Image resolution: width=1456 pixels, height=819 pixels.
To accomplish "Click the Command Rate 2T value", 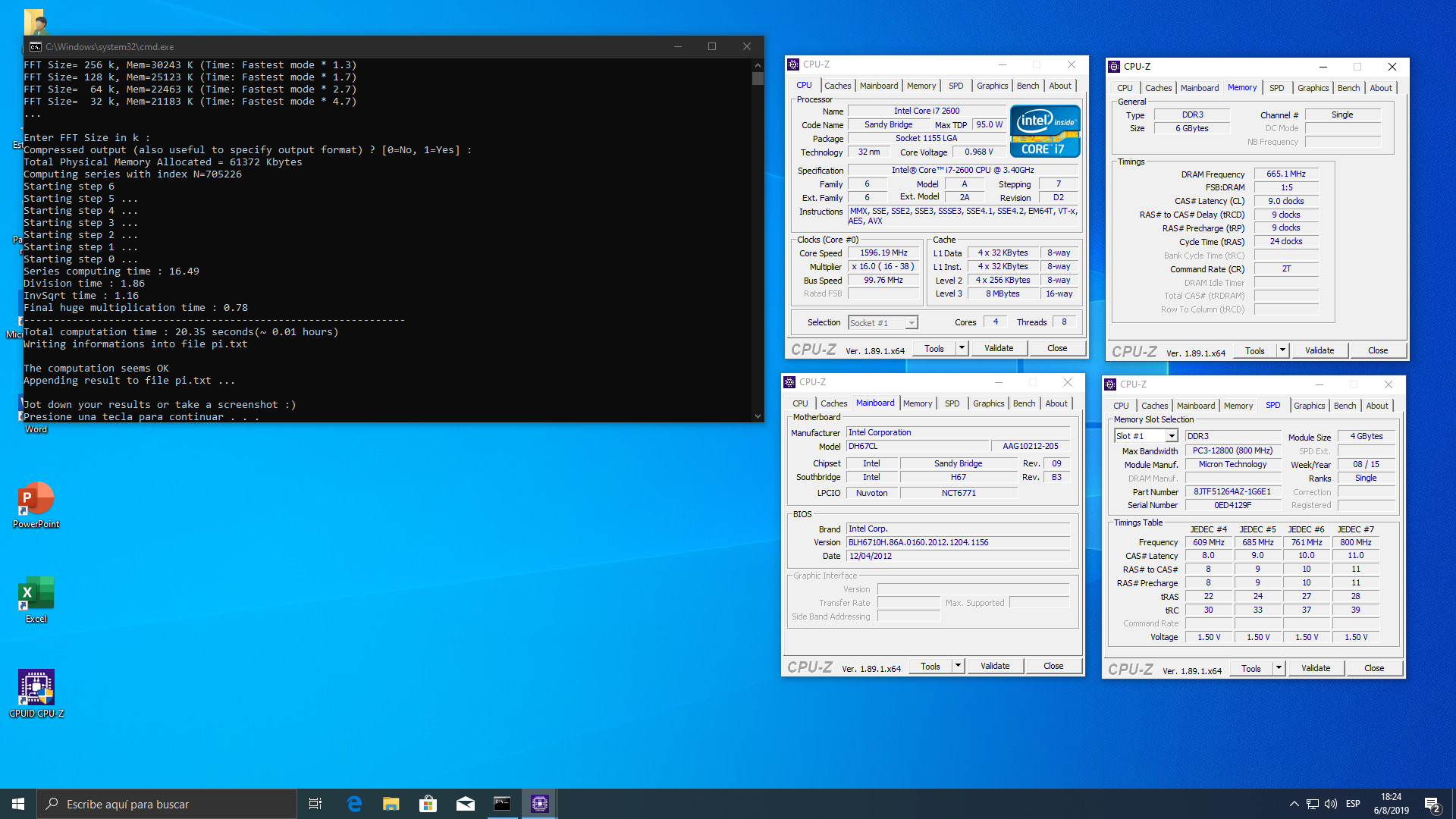I will [x=1286, y=268].
